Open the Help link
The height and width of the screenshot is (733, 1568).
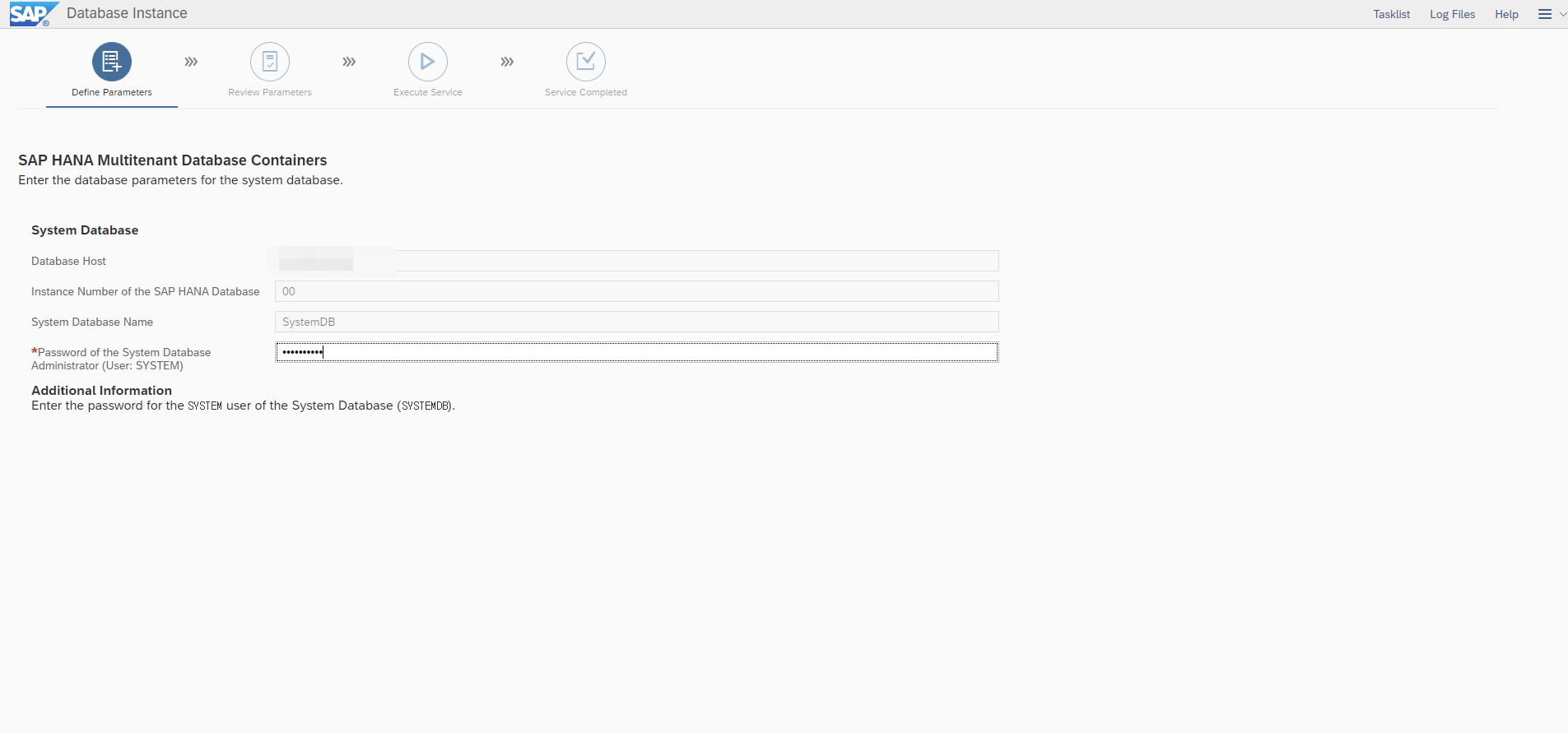(x=1506, y=14)
